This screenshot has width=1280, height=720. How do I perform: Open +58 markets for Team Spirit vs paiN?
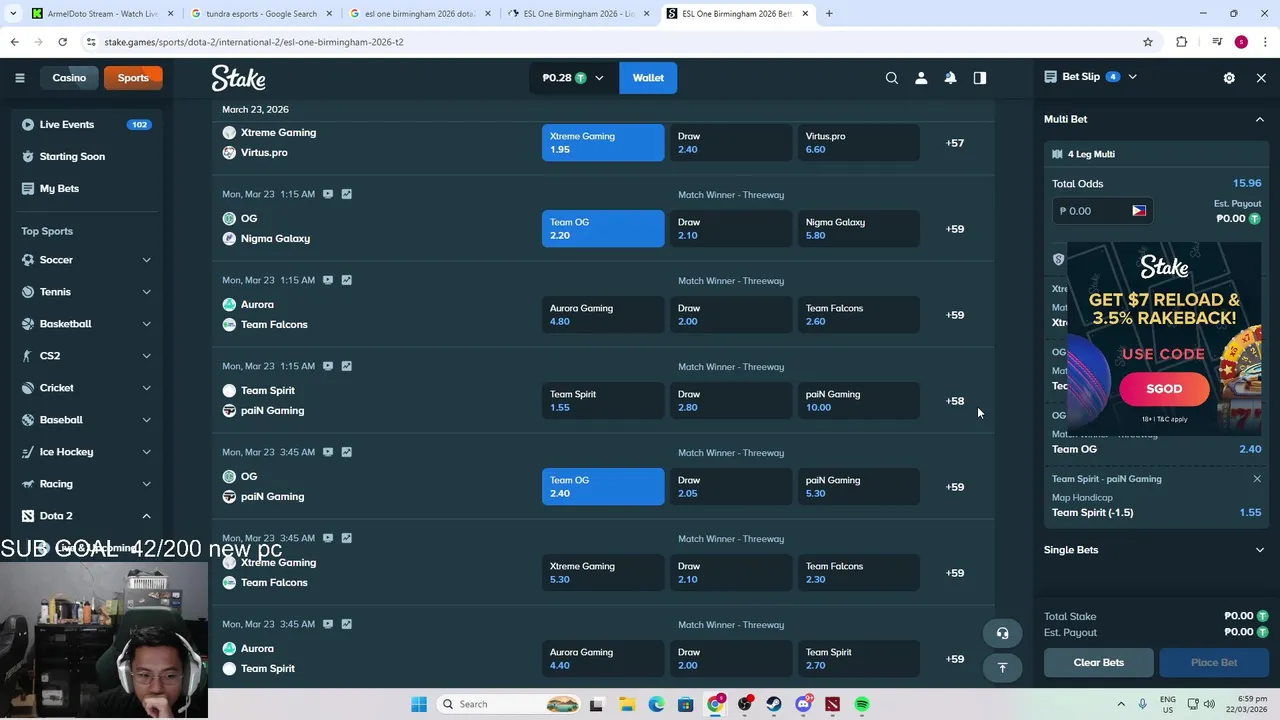pos(955,401)
